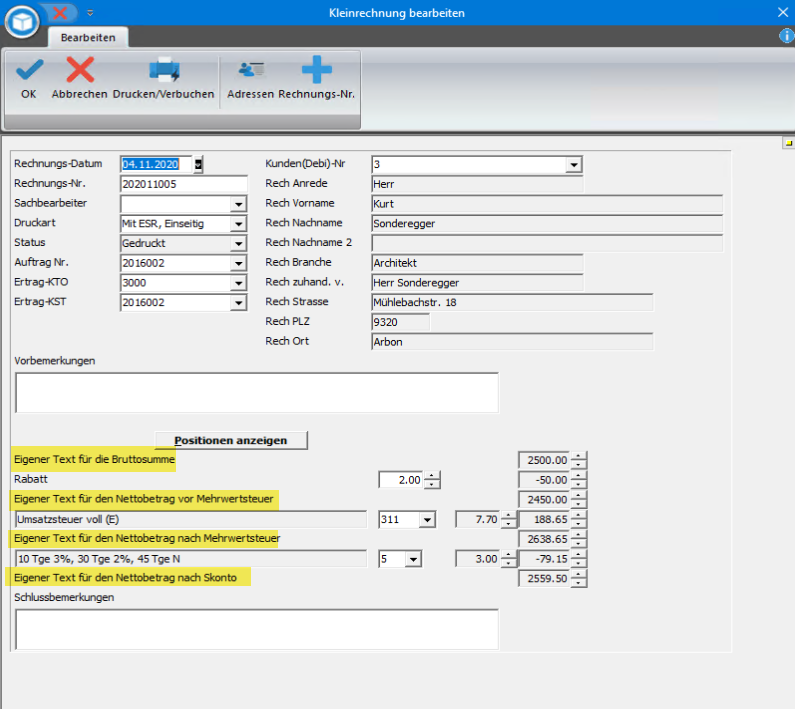Screen dimensions: 795x709
Task: Click the empty Rech Nachname 2 field
Action: [x=547, y=243]
